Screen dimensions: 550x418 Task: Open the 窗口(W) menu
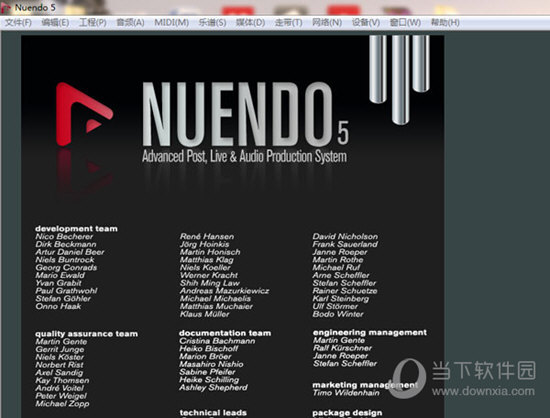pos(405,23)
